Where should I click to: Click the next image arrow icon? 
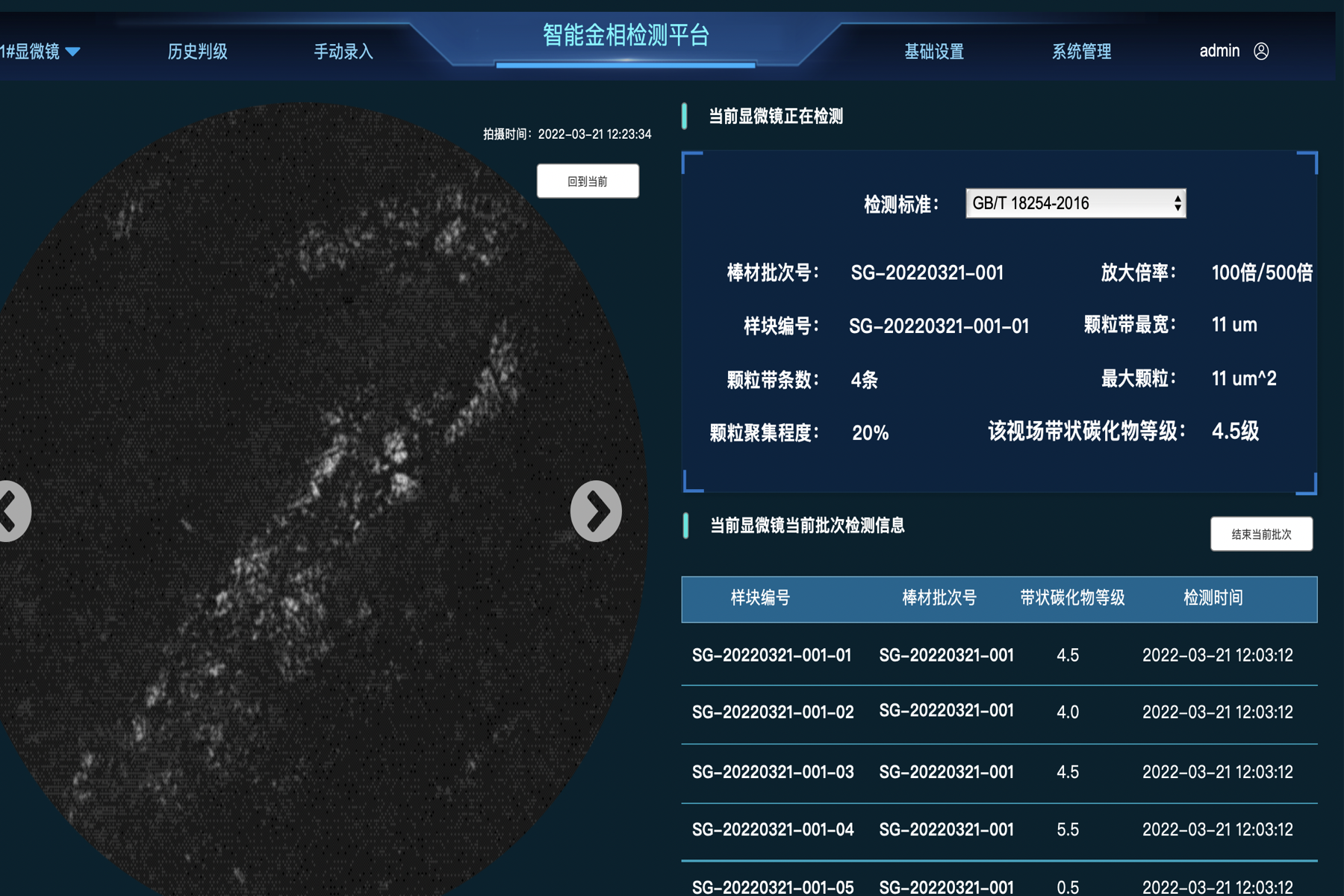pyautogui.click(x=596, y=511)
